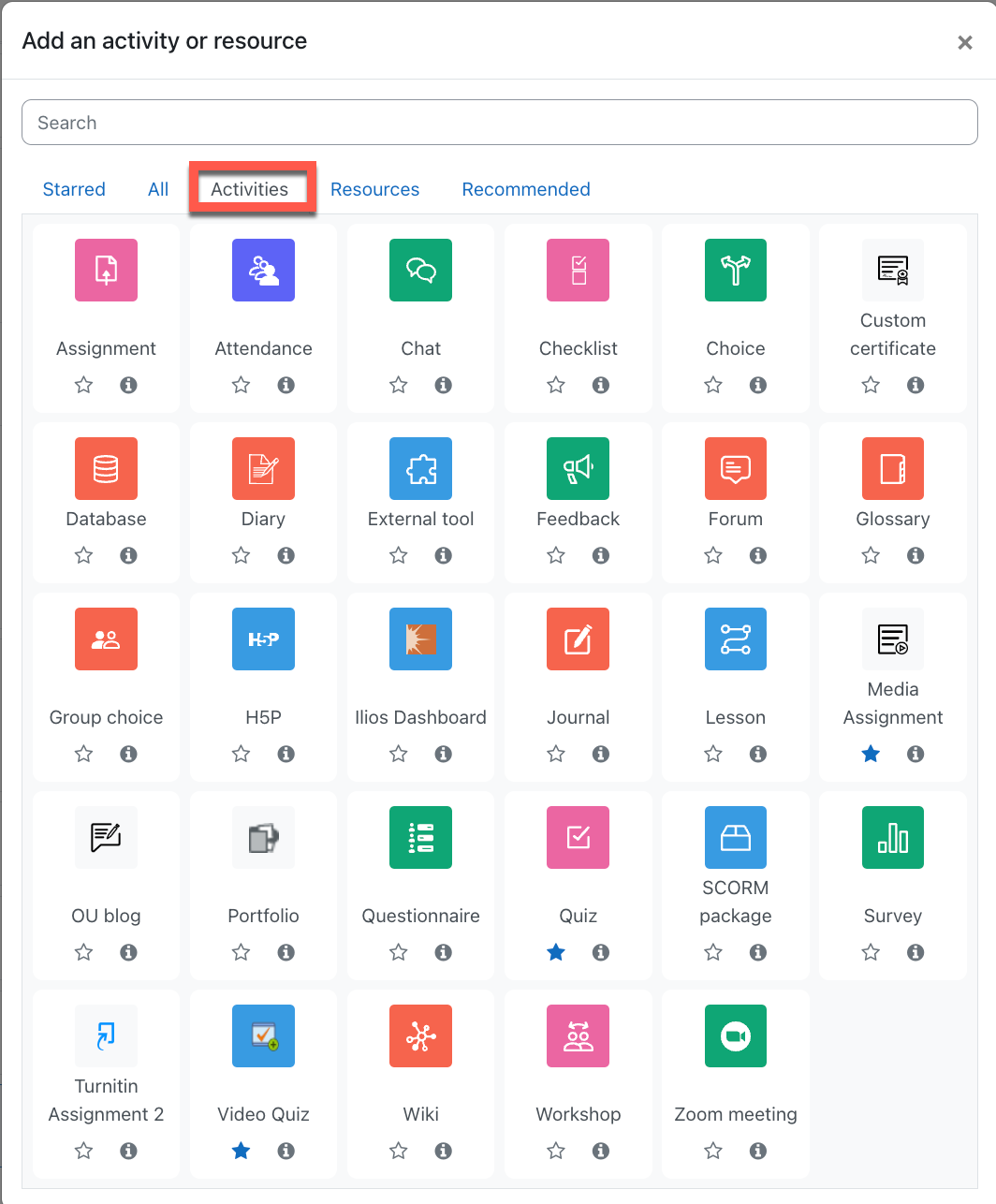The width and height of the screenshot is (996, 1204).
Task: Show information about the Glossary activity
Action: tap(915, 555)
